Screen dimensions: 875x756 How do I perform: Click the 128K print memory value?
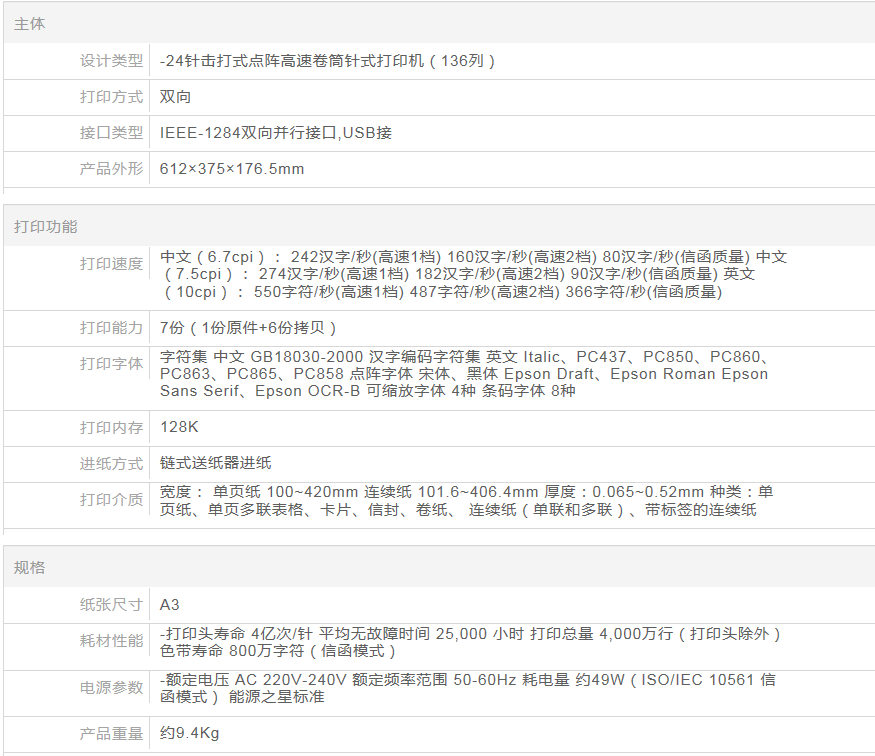pyautogui.click(x=180, y=428)
